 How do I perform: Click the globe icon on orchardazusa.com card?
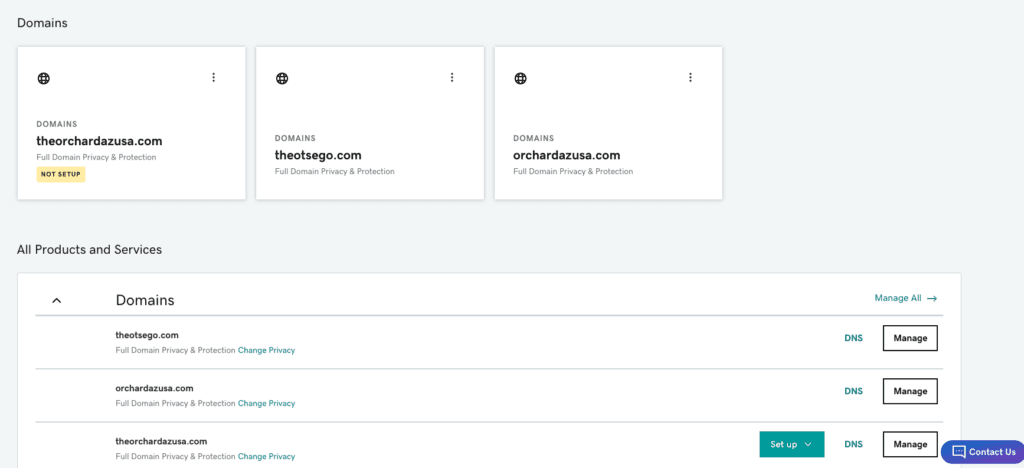(x=520, y=78)
